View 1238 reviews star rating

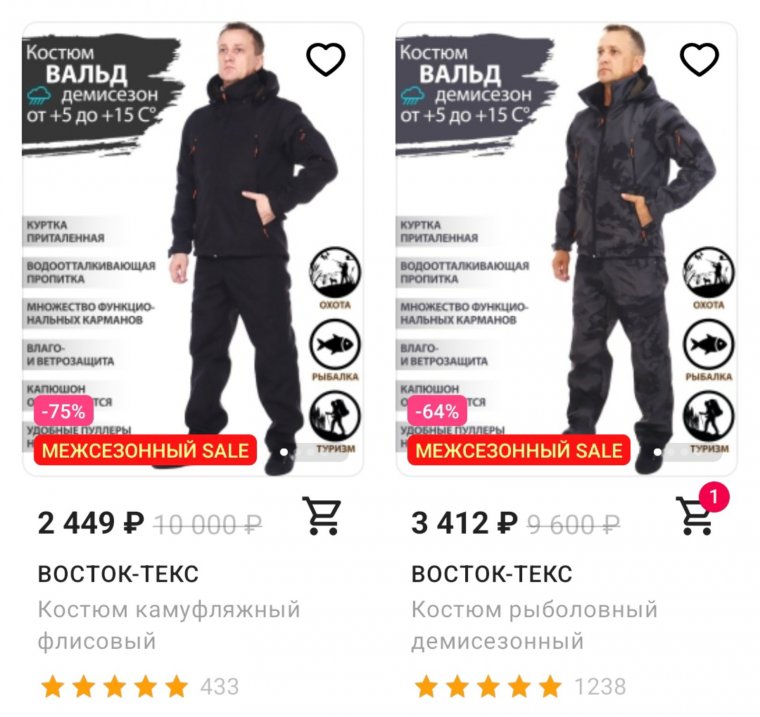[x=520, y=686]
